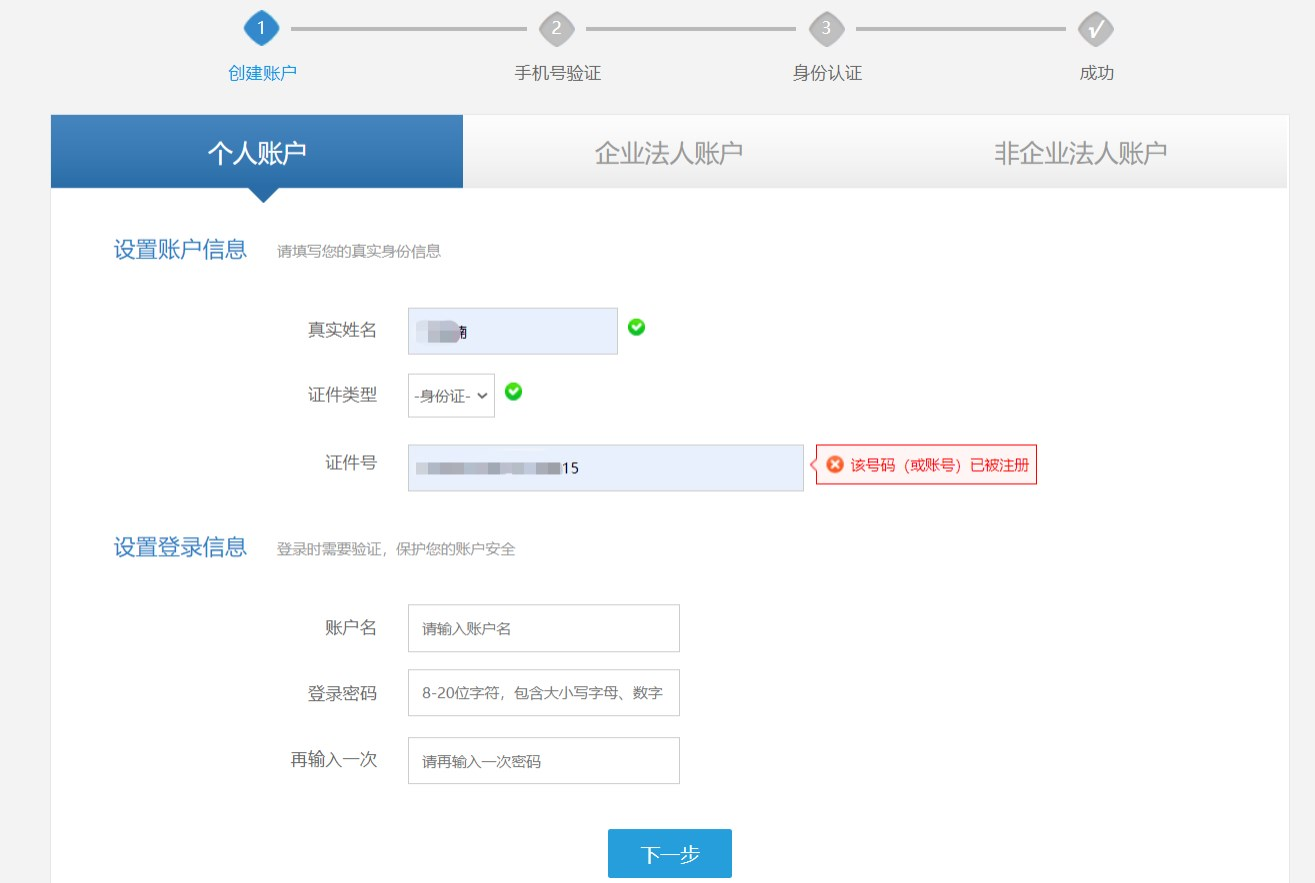Viewport: 1315px width, 883px height.
Task: Switch to 企业法人账户 tab
Action: pos(668,152)
